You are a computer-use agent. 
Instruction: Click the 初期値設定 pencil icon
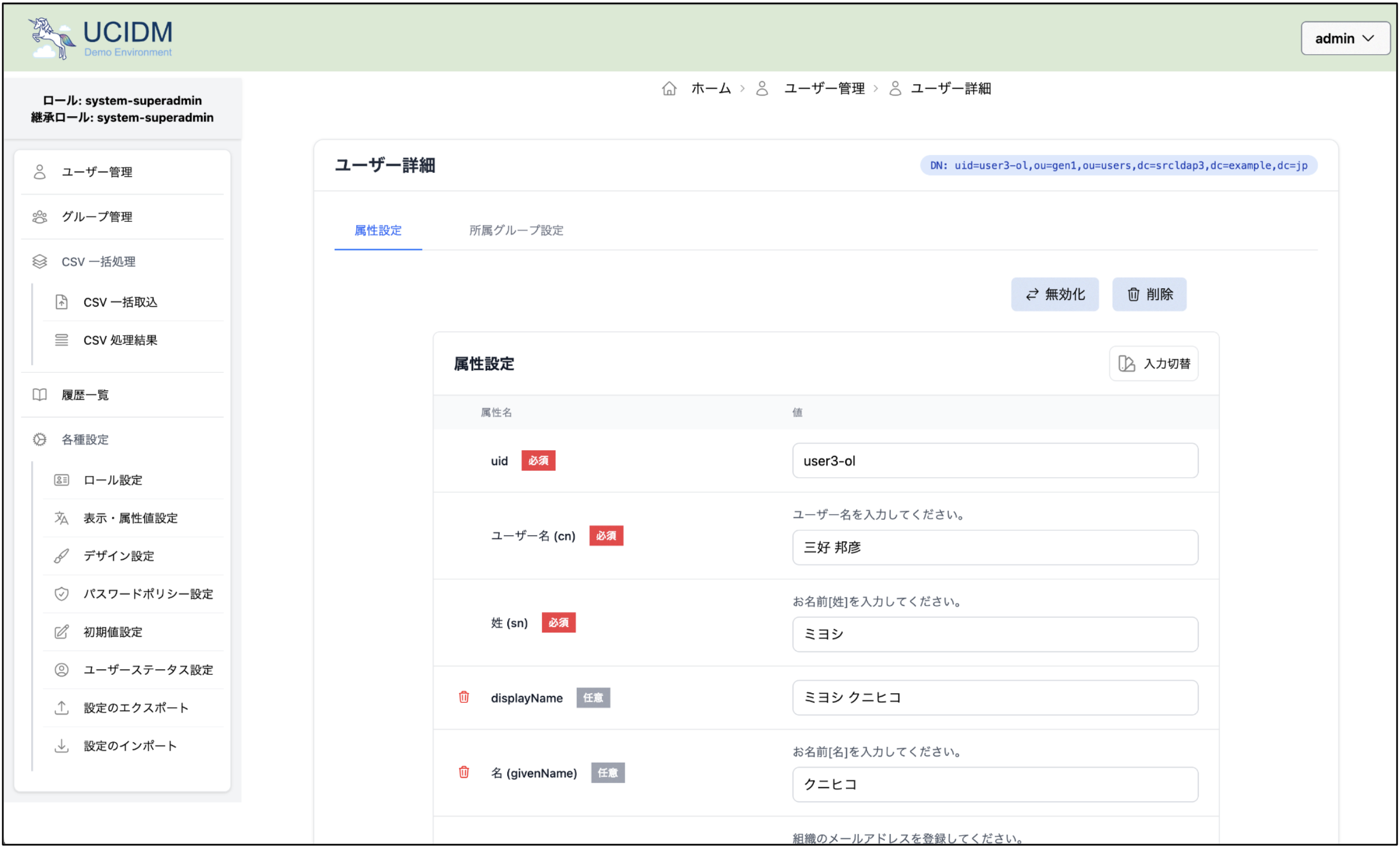[x=62, y=632]
